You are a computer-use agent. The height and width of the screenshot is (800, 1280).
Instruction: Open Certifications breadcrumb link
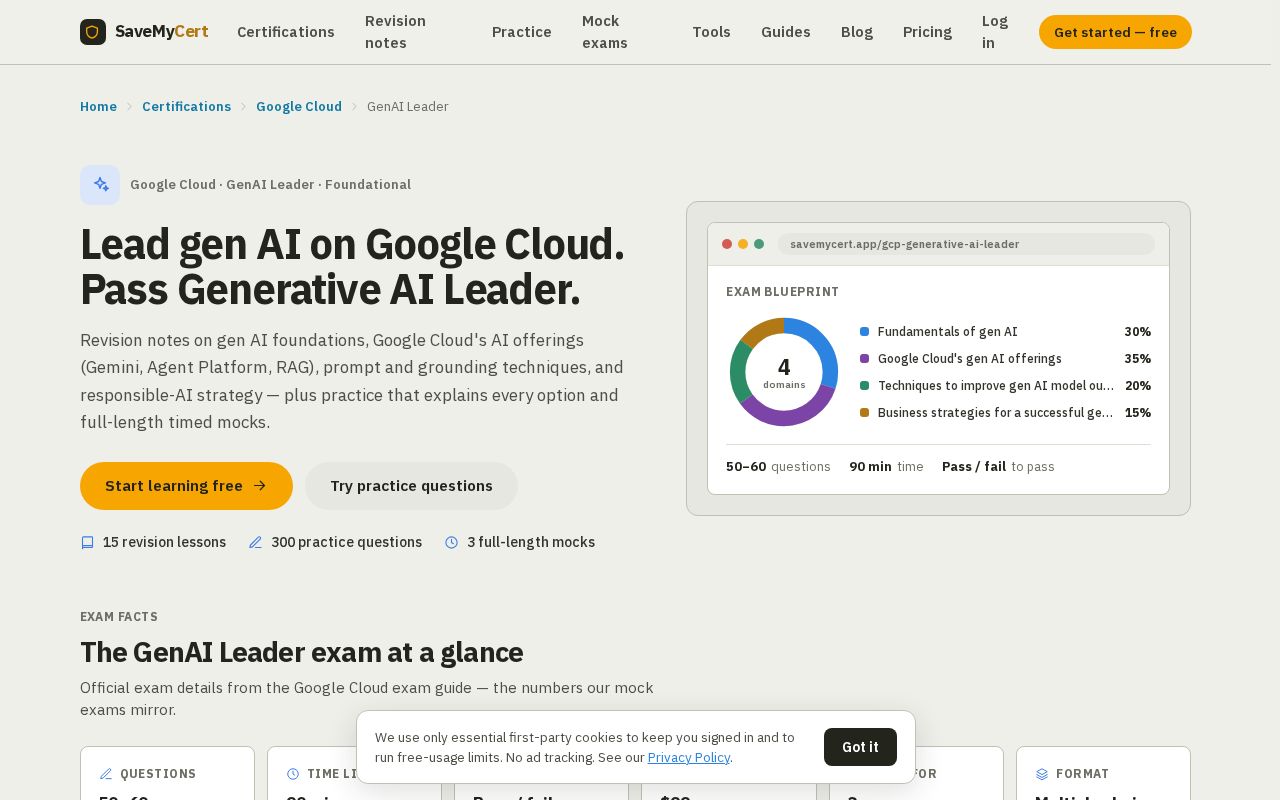[186, 107]
